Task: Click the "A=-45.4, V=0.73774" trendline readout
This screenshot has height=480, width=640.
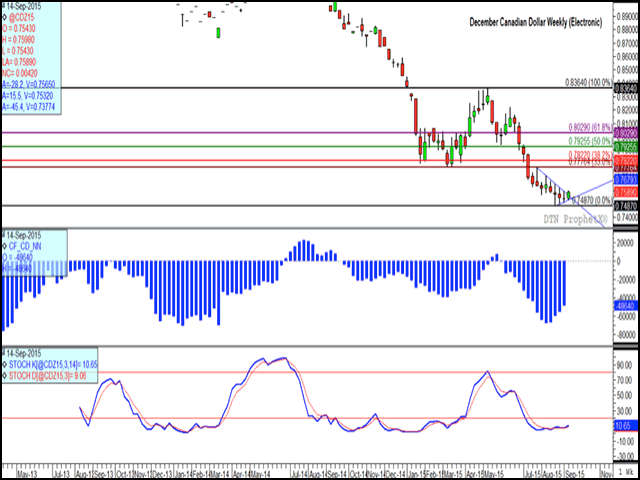Action: tap(29, 107)
